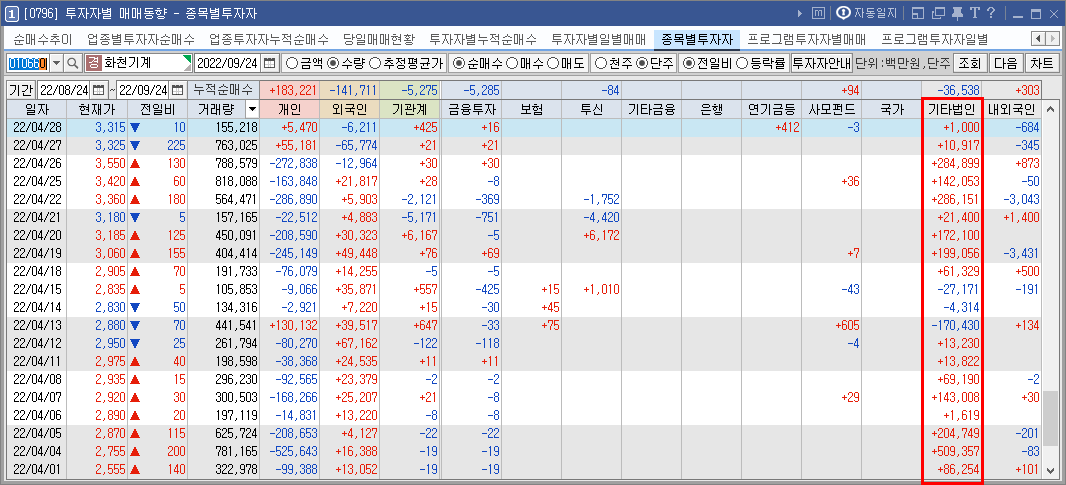Click the +509,357 cell in 기타법인 column

[952, 451]
